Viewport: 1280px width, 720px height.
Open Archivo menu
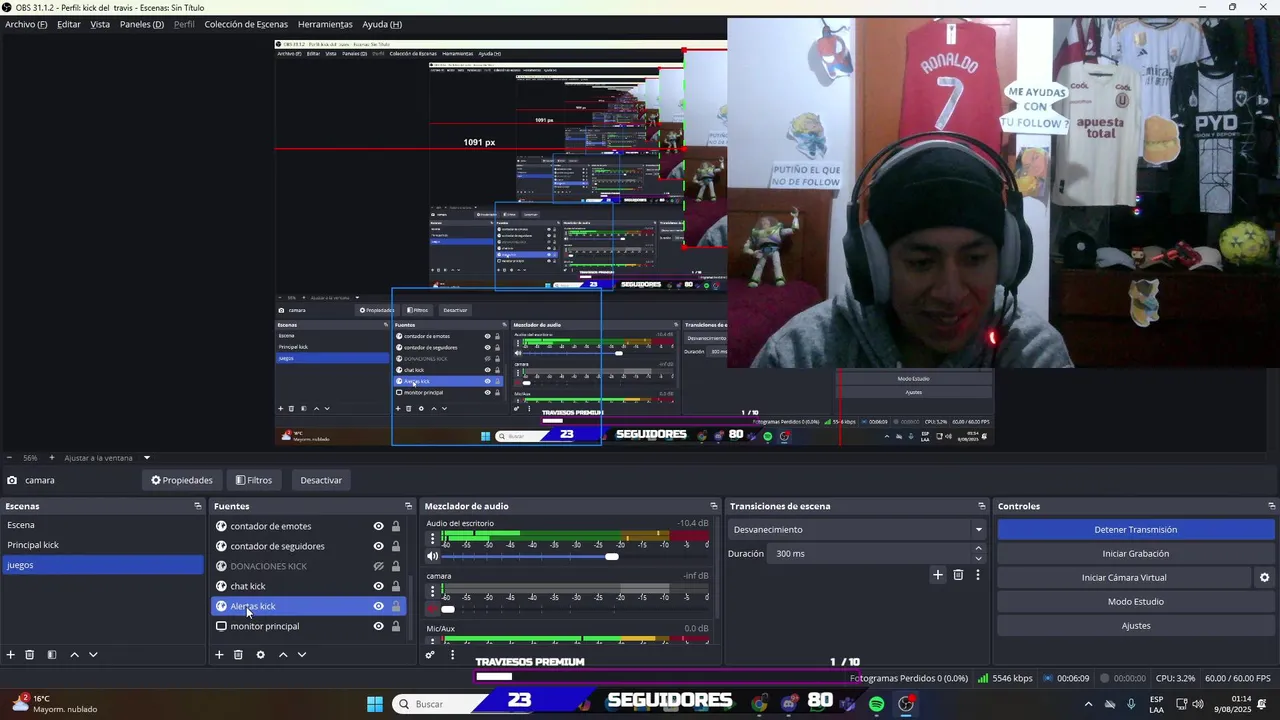pos(26,24)
